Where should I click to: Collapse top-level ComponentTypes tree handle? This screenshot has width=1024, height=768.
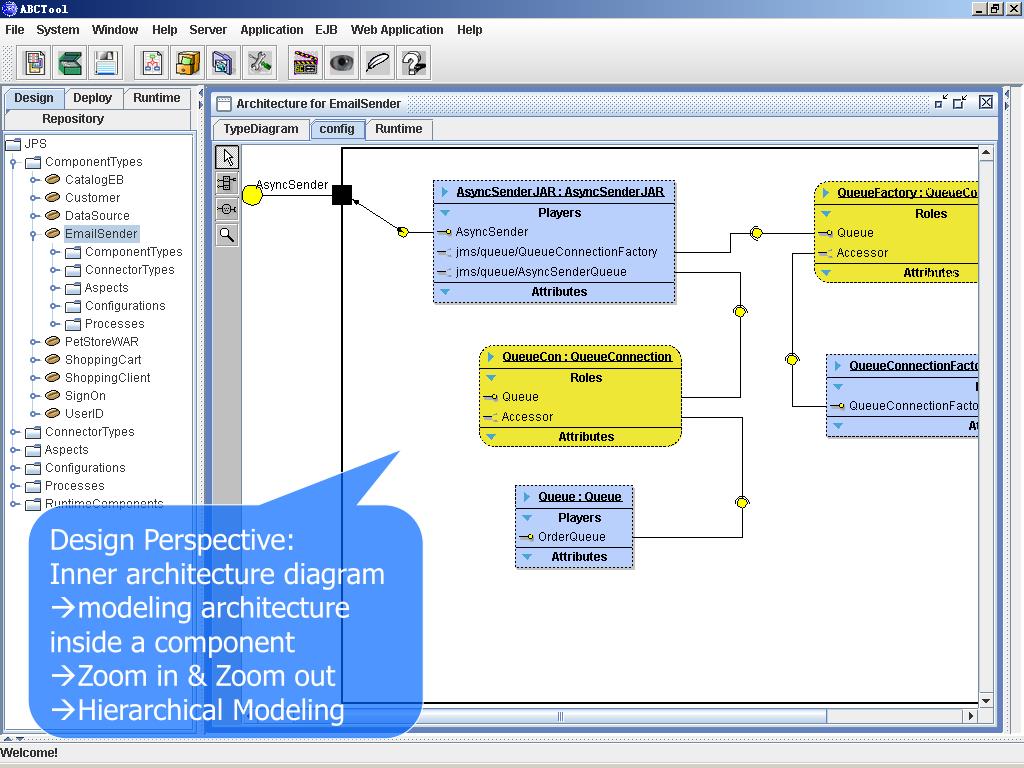pyautogui.click(x=13, y=162)
